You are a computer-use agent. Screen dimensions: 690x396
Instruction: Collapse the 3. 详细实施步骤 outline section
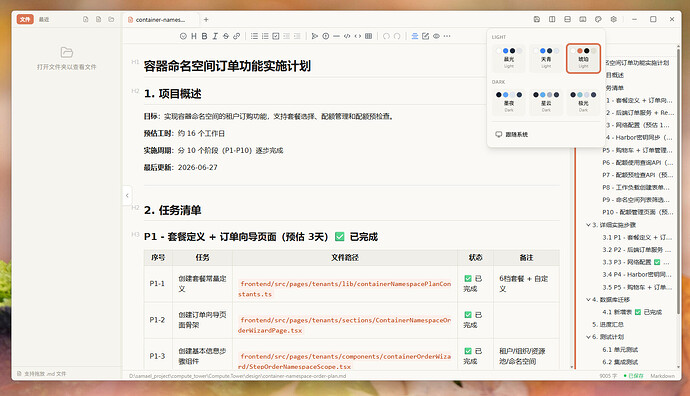(x=588, y=225)
